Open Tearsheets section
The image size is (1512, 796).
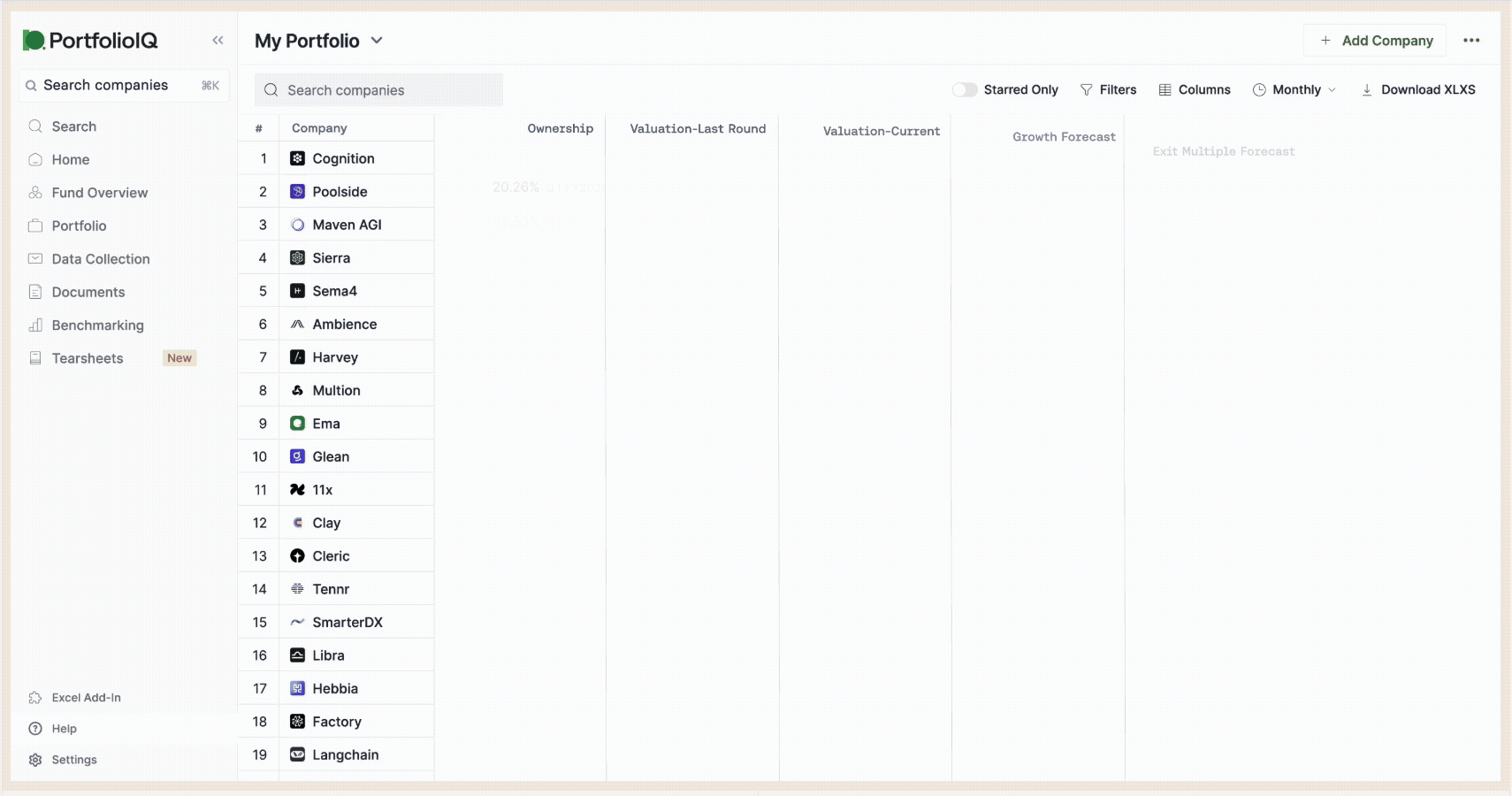click(x=88, y=358)
